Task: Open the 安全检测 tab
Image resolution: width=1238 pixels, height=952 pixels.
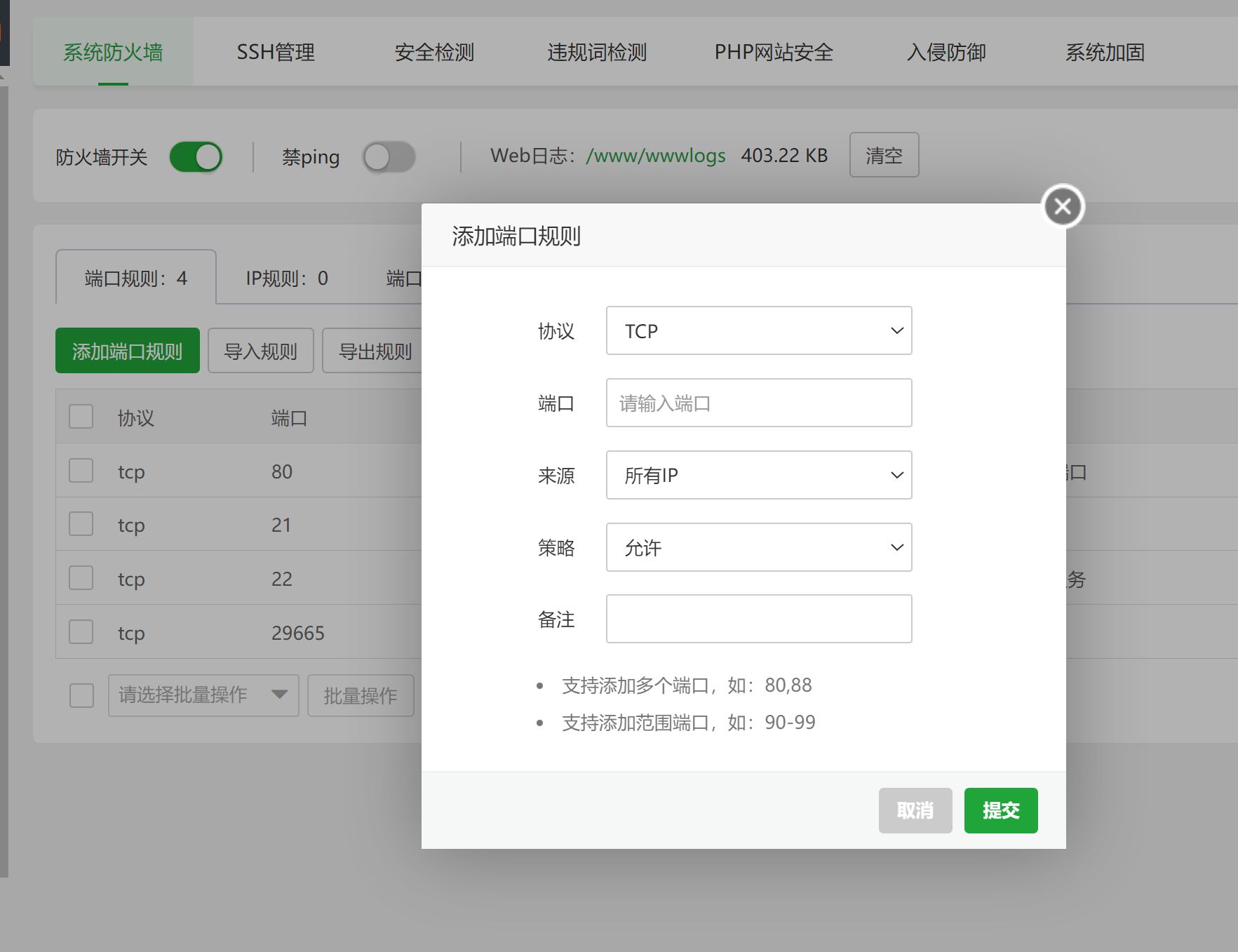Action: 434,52
